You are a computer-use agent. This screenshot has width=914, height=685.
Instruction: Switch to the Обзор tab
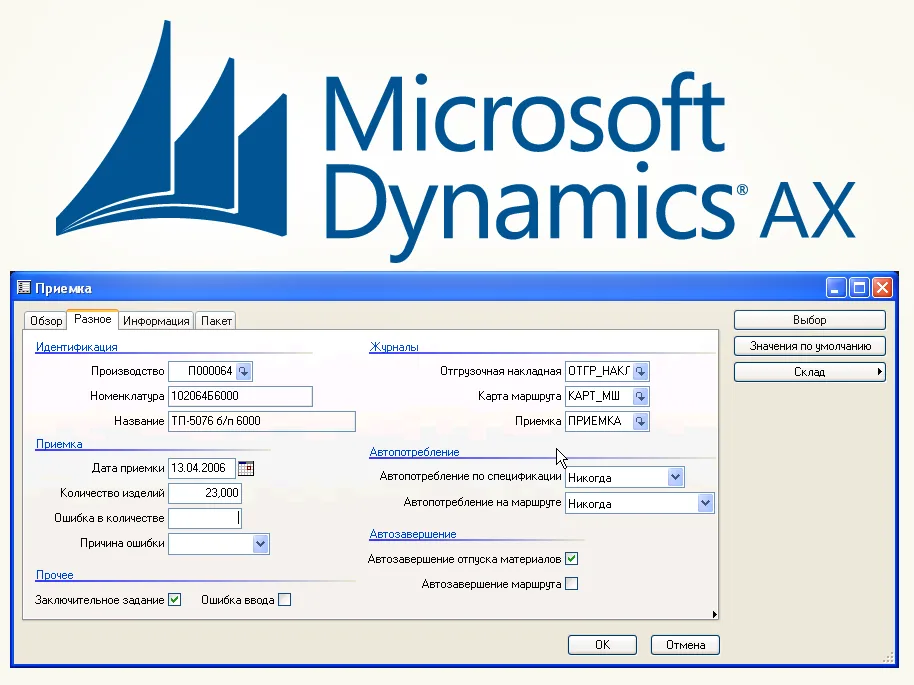[x=46, y=321]
